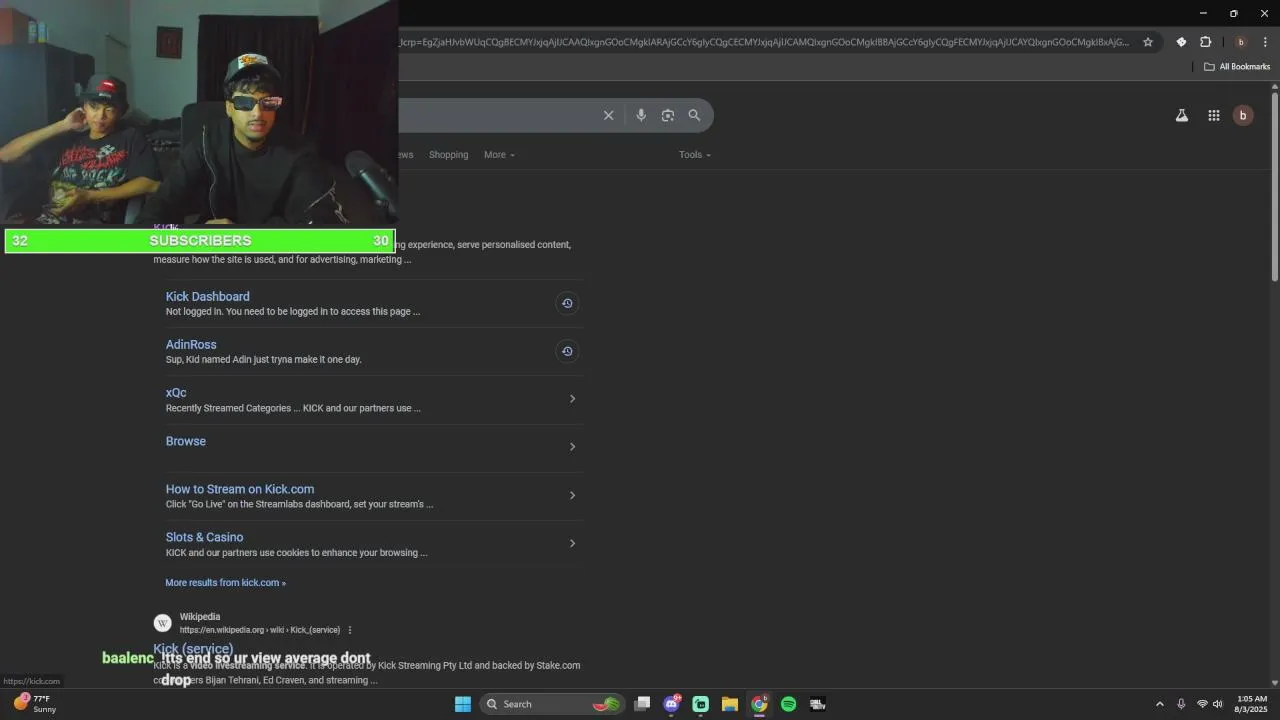The image size is (1280, 720).
Task: Expand the Slots & Casino chevron
Action: (x=572, y=543)
